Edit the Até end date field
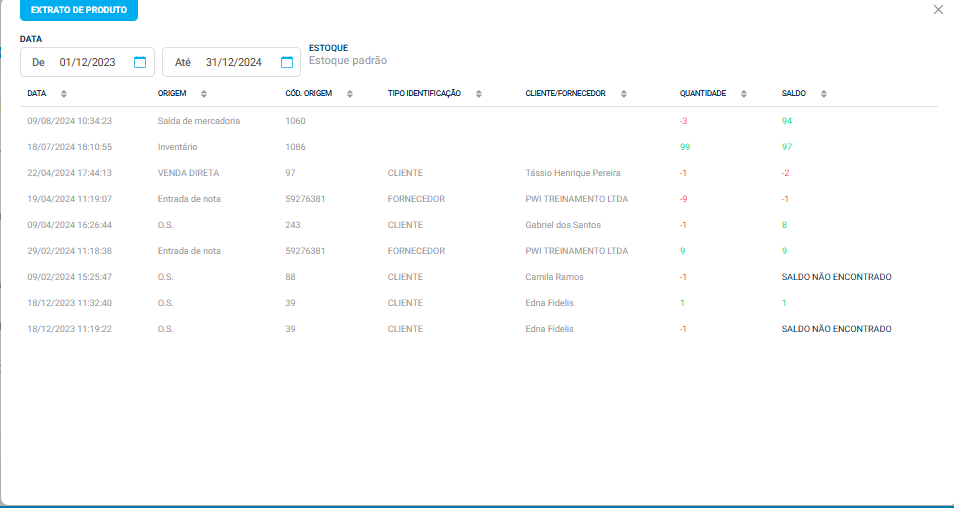The width and height of the screenshot is (954, 508). click(x=233, y=62)
